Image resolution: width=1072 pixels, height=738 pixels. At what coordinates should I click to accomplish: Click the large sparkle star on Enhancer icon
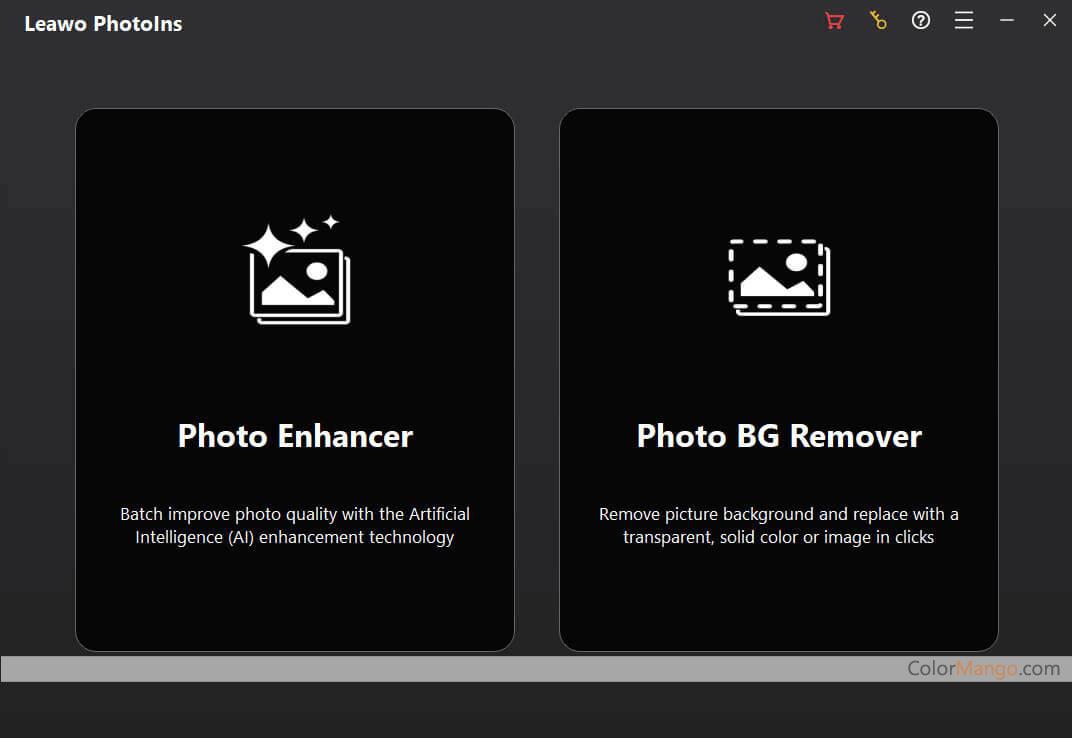(x=266, y=245)
